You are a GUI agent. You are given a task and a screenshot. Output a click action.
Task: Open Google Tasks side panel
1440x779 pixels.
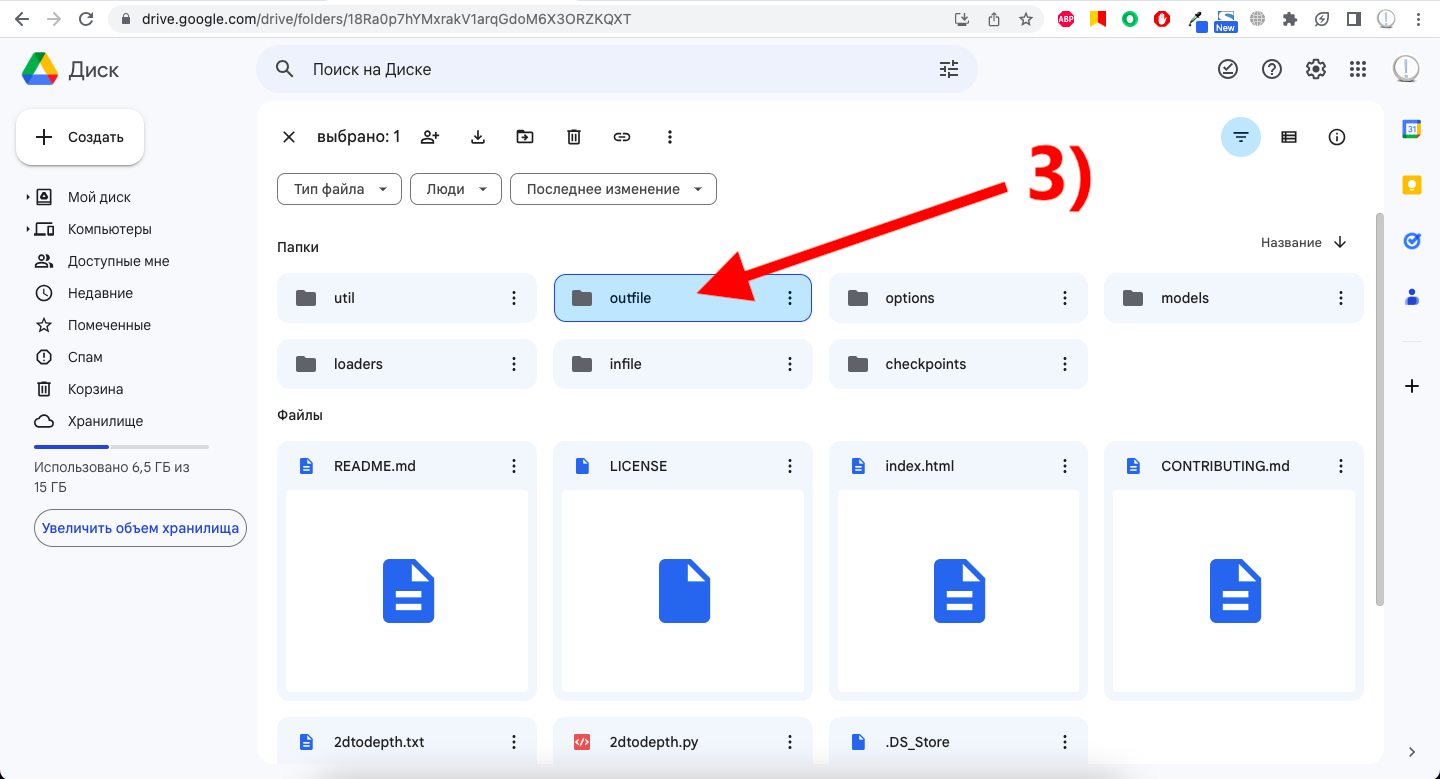(1412, 241)
